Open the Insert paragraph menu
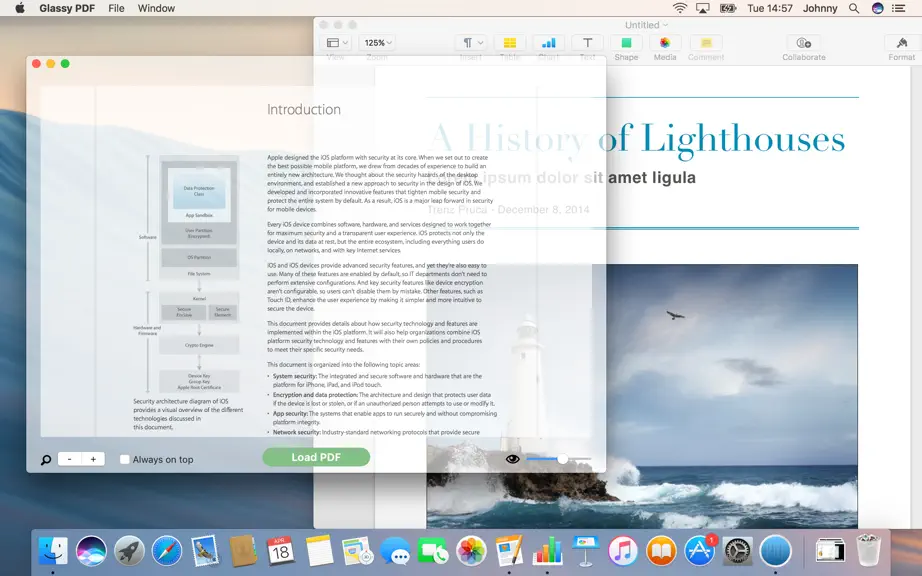Image resolution: width=922 pixels, height=576 pixels. 472,42
